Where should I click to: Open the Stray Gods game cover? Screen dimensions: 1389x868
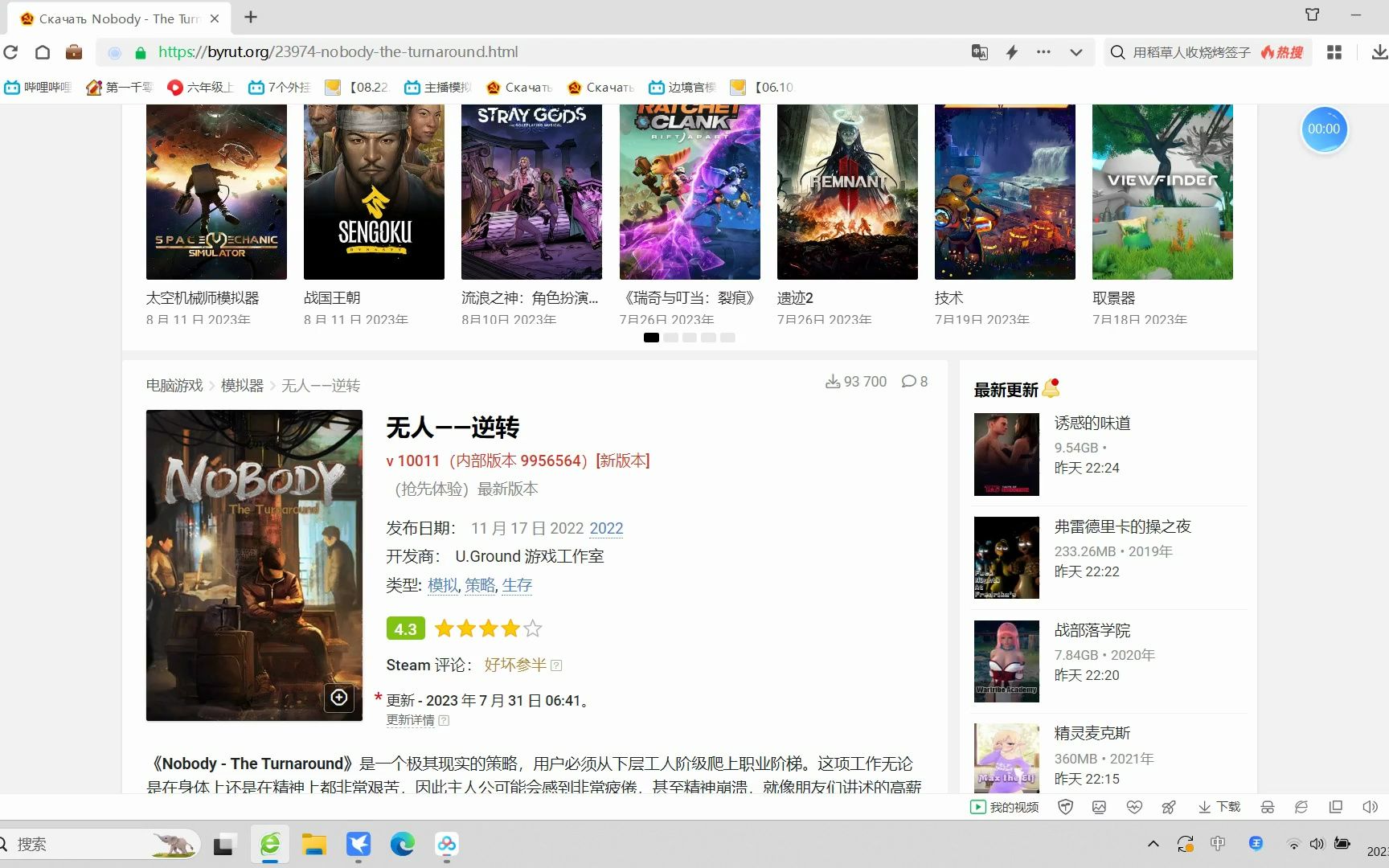point(531,191)
